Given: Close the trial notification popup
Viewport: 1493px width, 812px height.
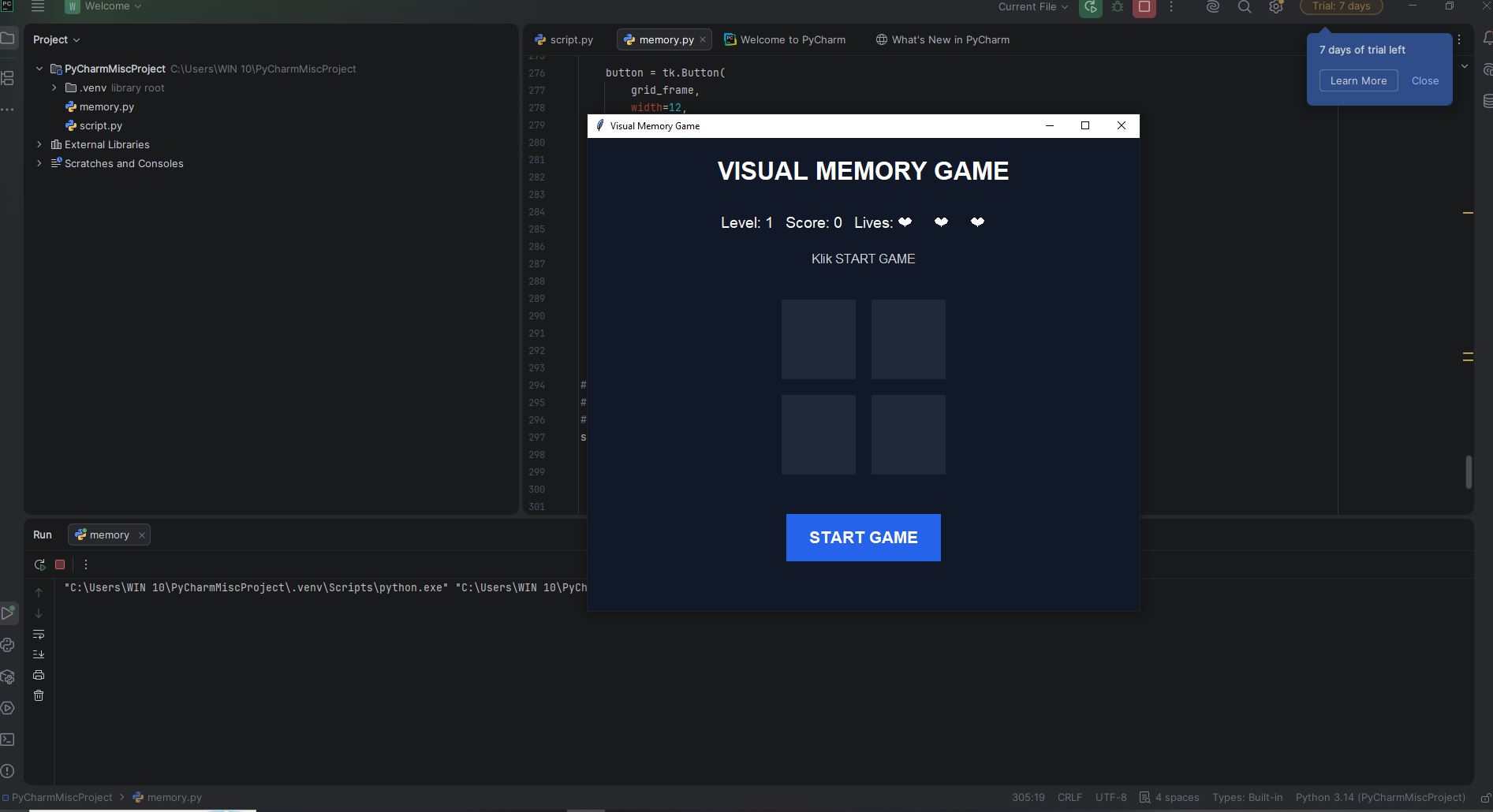Looking at the screenshot, I should click(1424, 80).
